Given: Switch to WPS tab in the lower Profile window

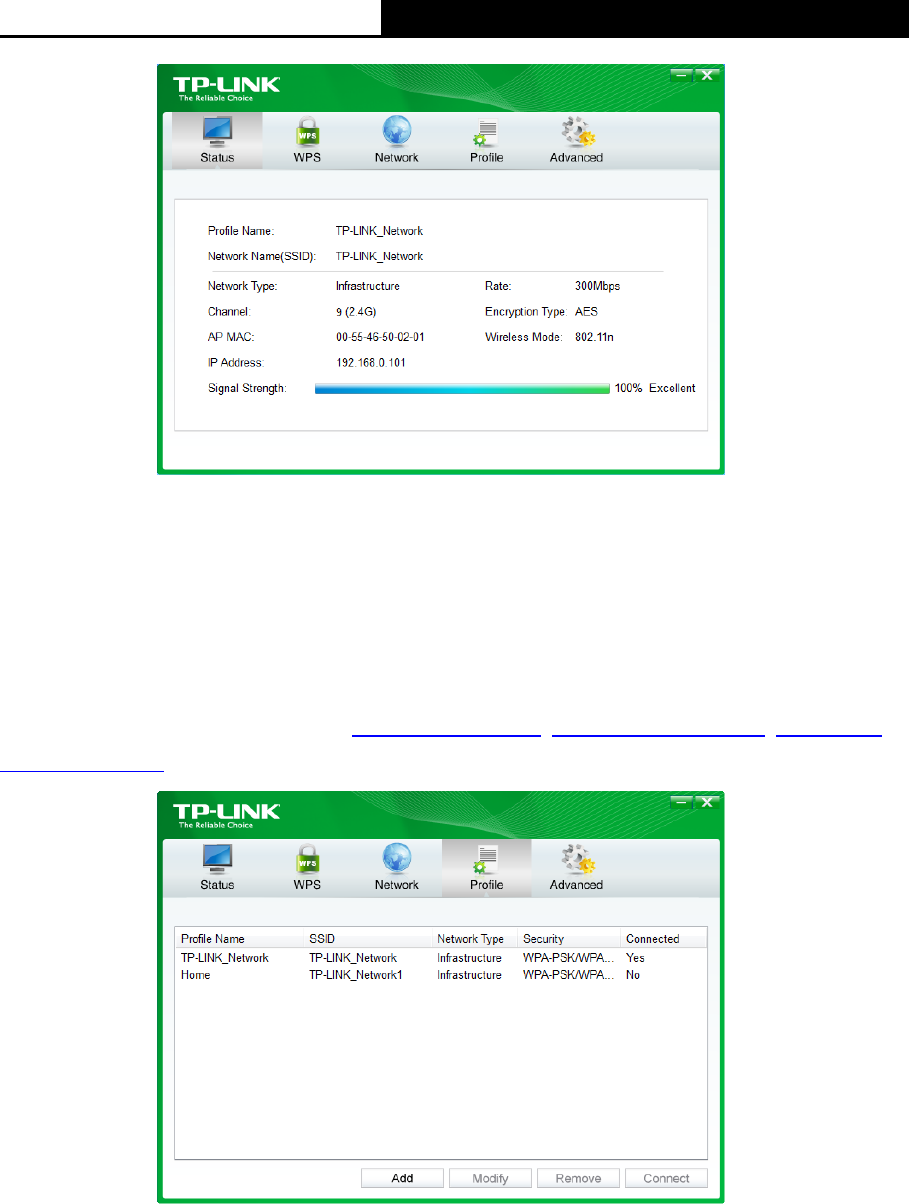Looking at the screenshot, I should coord(307,867).
